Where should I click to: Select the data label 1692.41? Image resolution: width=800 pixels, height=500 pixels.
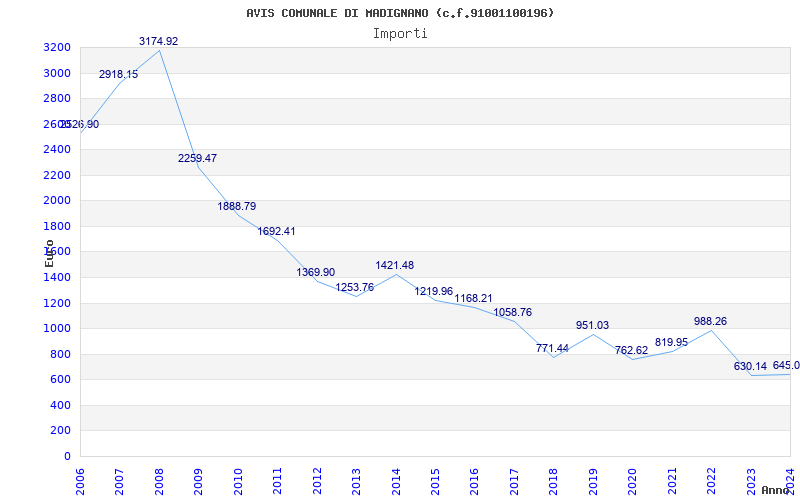[276, 231]
